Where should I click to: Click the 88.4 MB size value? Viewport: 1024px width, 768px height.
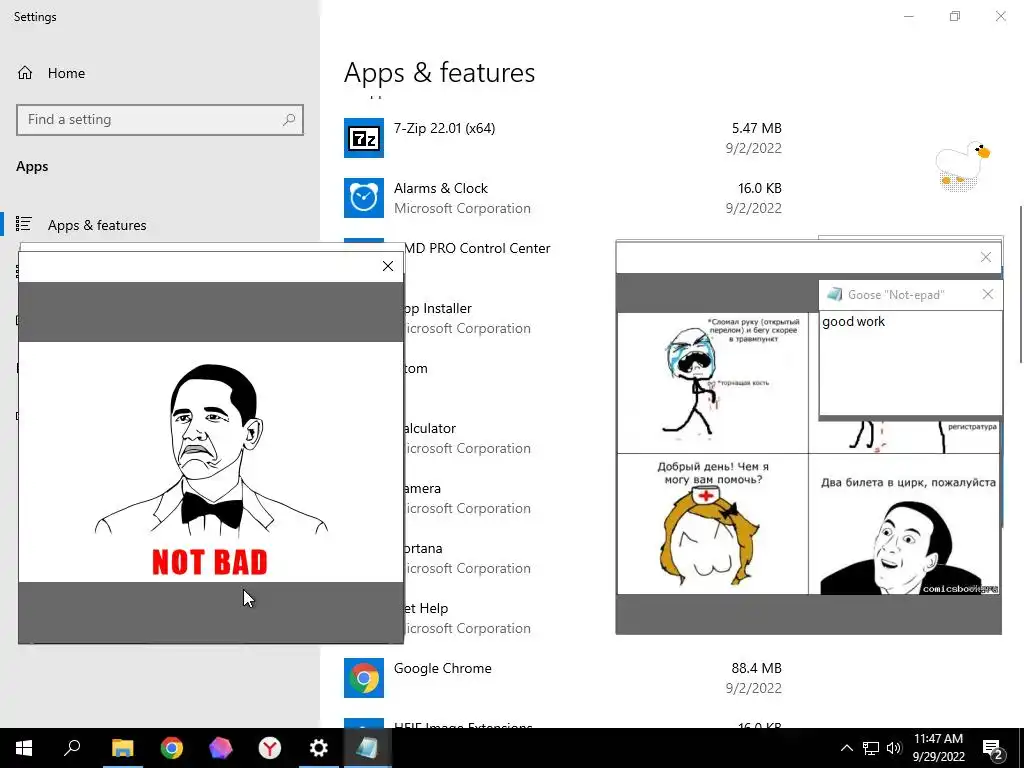click(x=756, y=668)
